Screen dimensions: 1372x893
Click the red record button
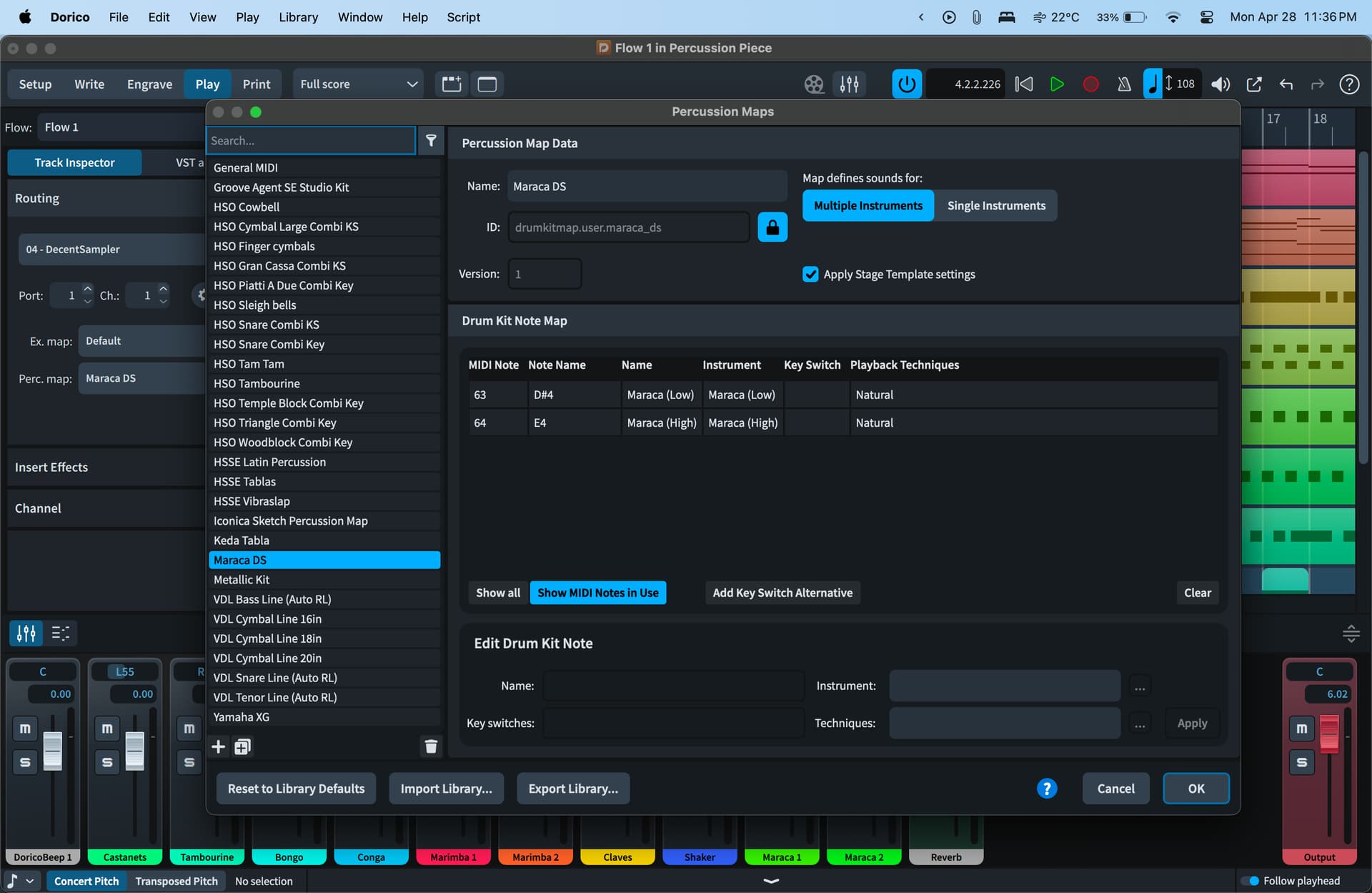pos(1090,84)
